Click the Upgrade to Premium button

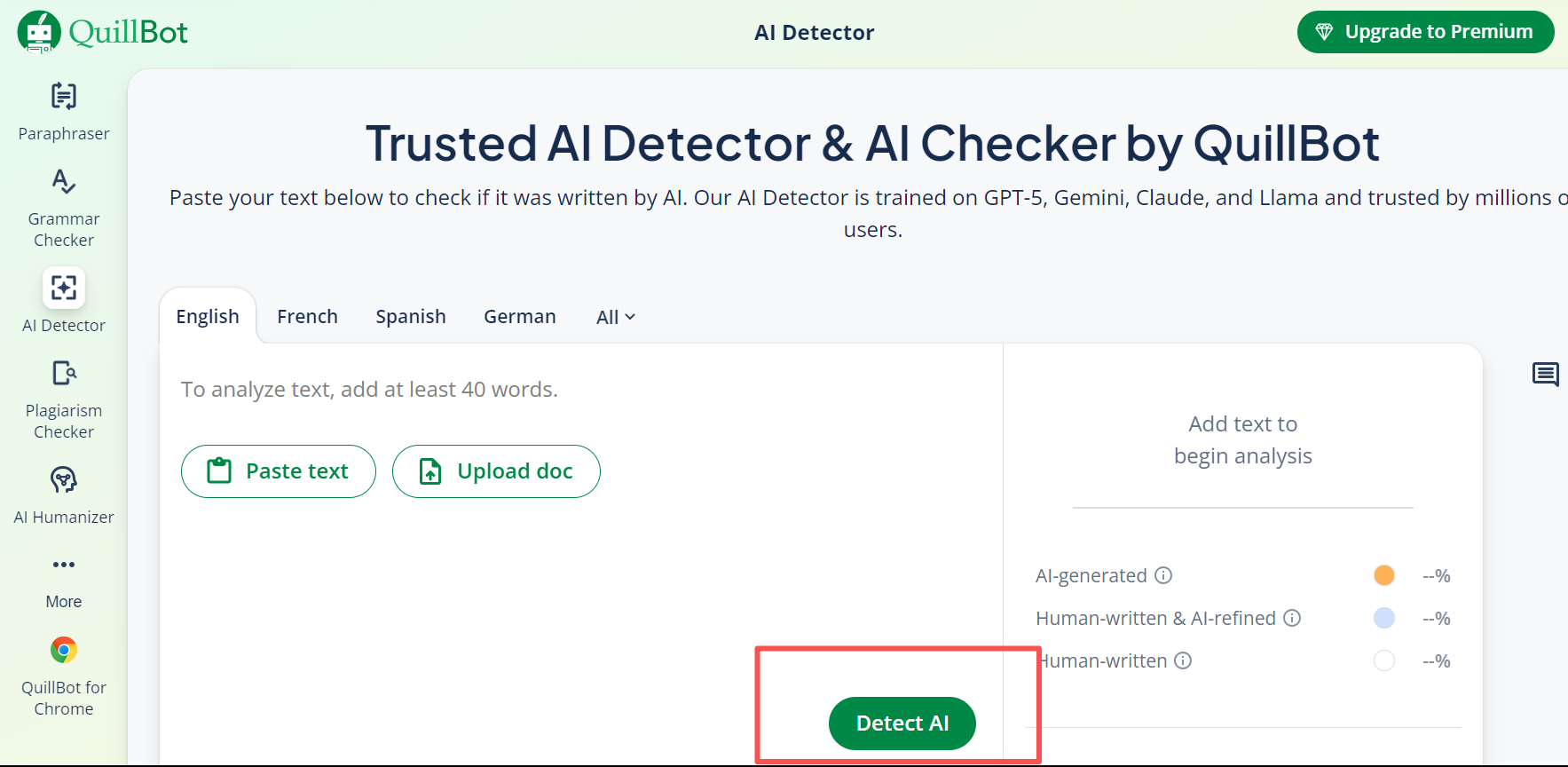1425,32
